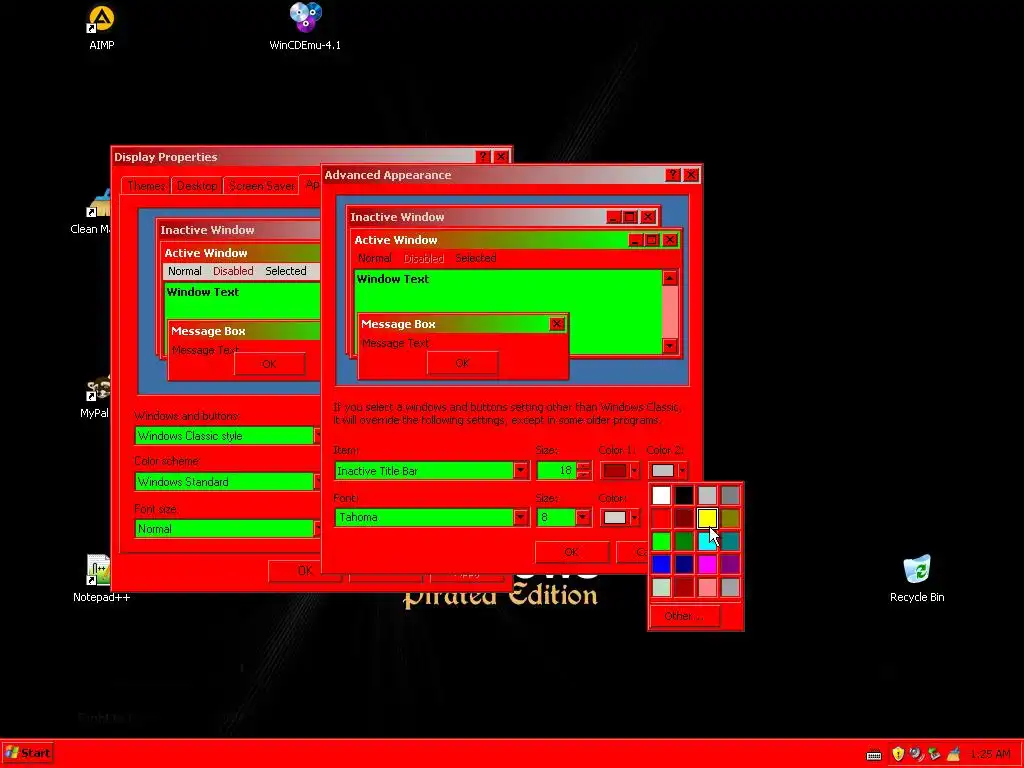
Task: Click the broom cleaner tray icon
Action: [953, 754]
